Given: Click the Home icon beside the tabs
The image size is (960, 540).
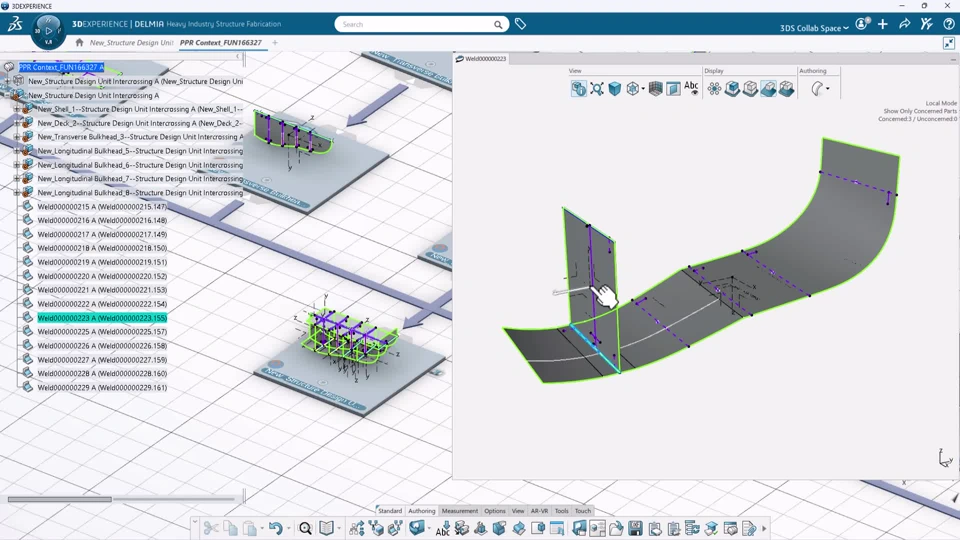Looking at the screenshot, I should (79, 42).
